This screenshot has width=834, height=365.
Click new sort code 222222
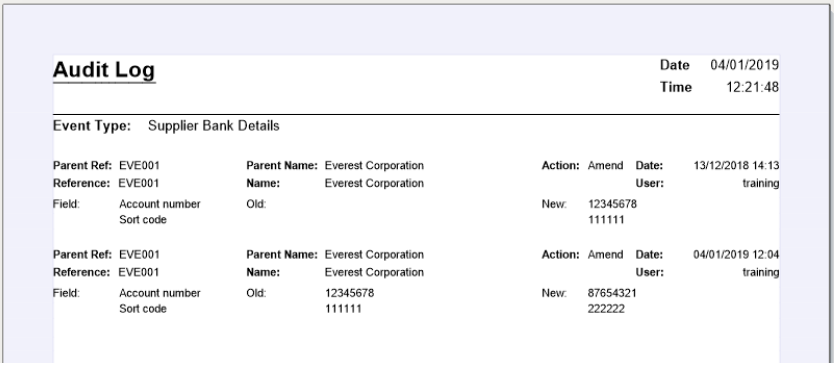click(x=606, y=308)
